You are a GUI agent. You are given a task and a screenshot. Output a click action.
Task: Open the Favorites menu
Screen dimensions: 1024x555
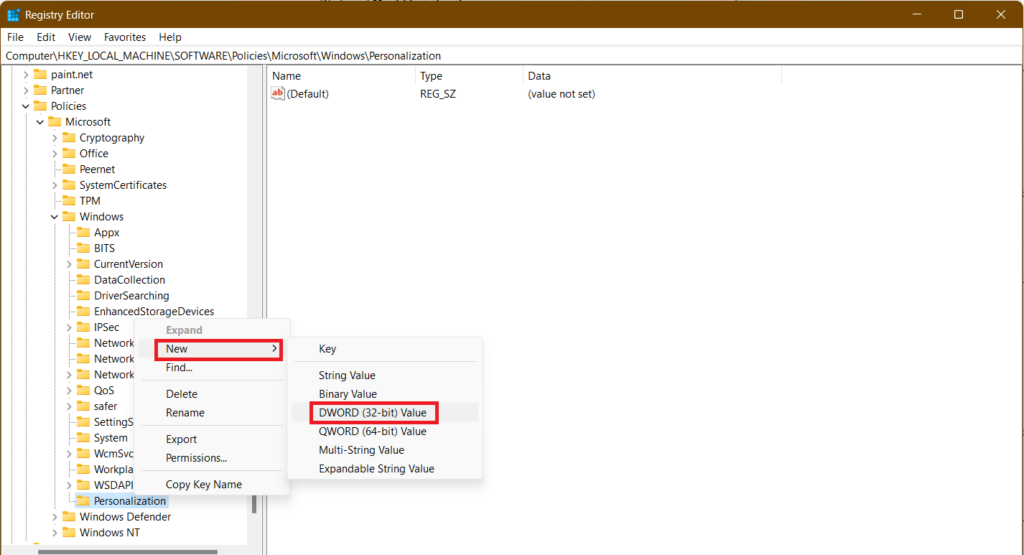point(124,37)
